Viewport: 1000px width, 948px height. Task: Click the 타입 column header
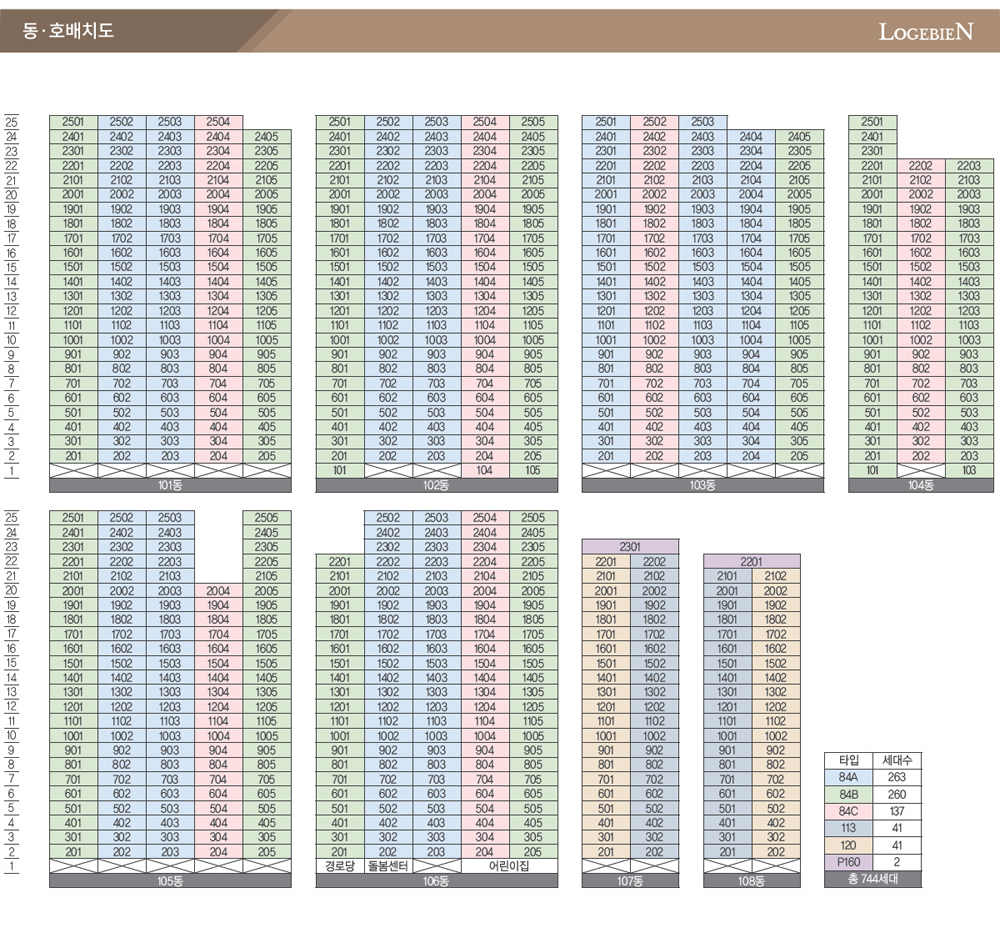(848, 760)
